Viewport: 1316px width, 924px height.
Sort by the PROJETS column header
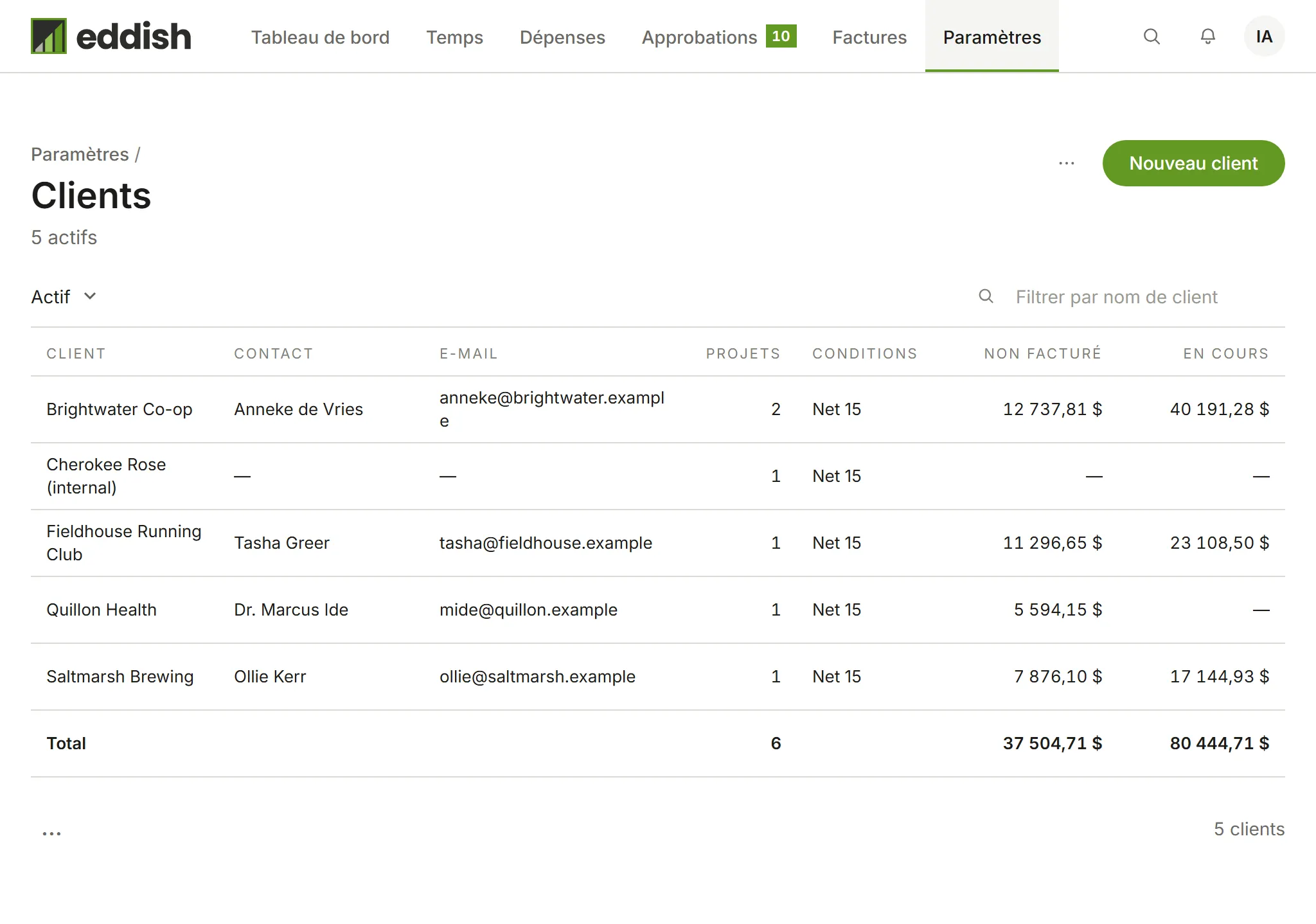[x=743, y=353]
